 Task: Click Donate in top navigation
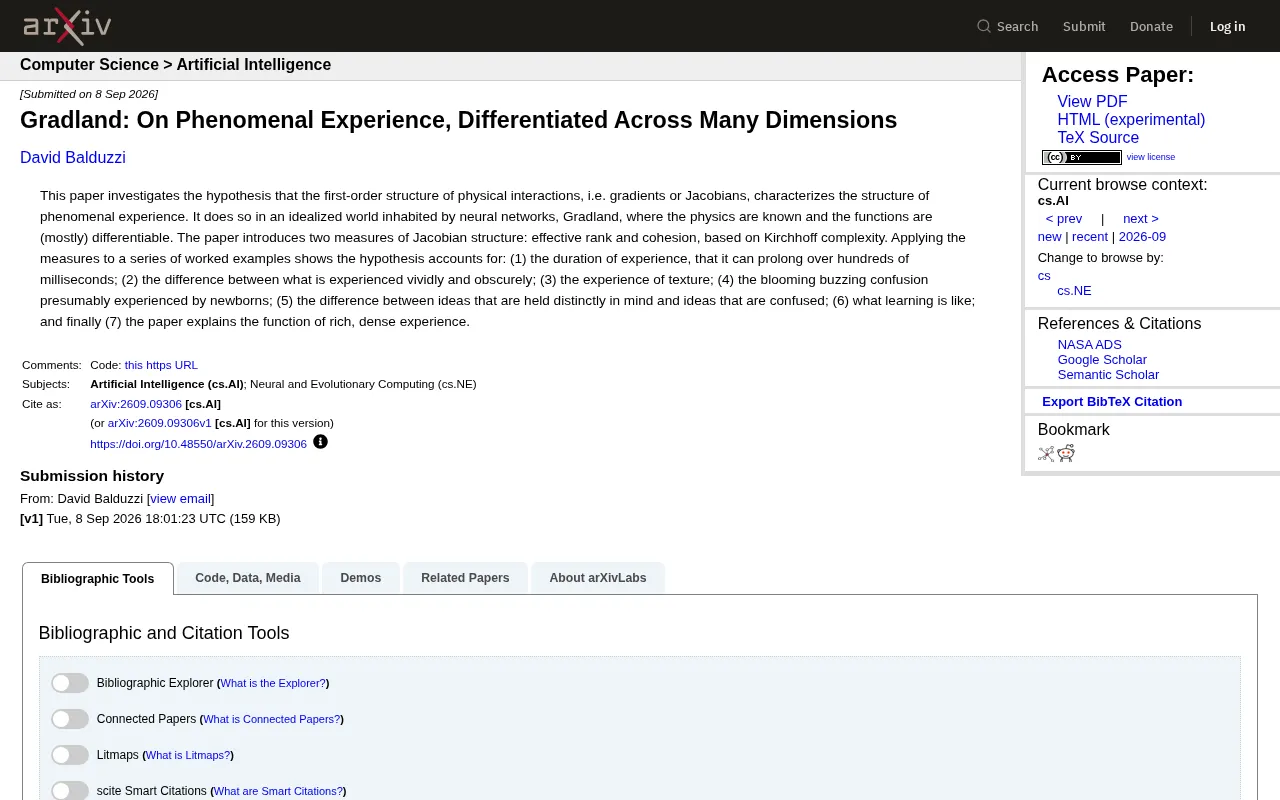[1151, 26]
